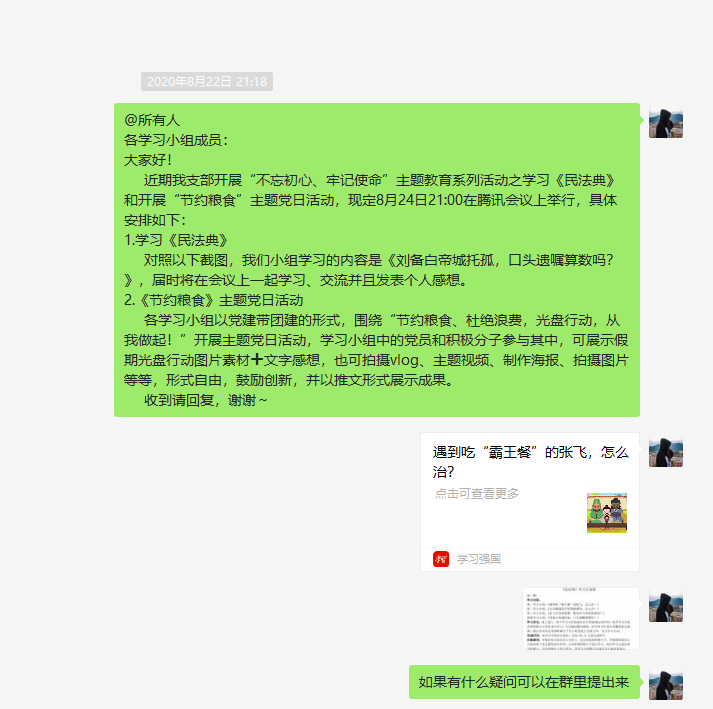Viewport: 713px width, 709px height.
Task: Click the 大家好！ line in the announcement
Action: coord(148,160)
